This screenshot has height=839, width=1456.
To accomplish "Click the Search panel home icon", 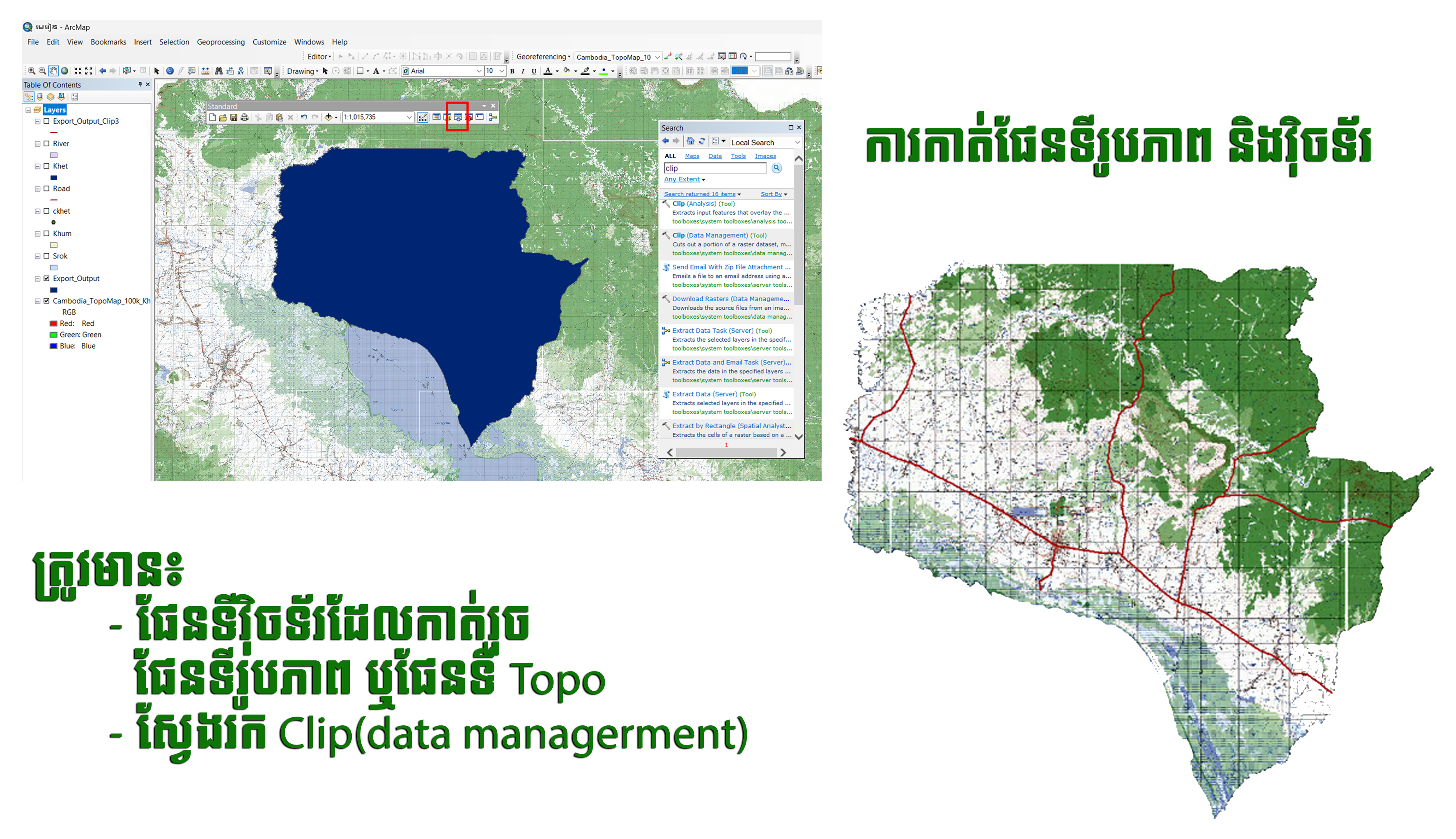I will (690, 141).
